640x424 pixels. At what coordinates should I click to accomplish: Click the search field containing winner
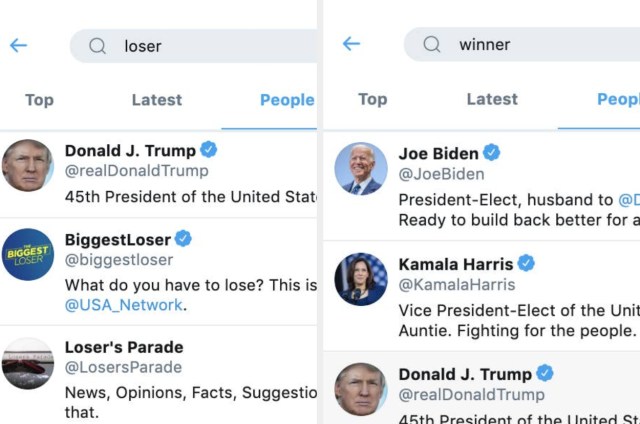(522, 44)
